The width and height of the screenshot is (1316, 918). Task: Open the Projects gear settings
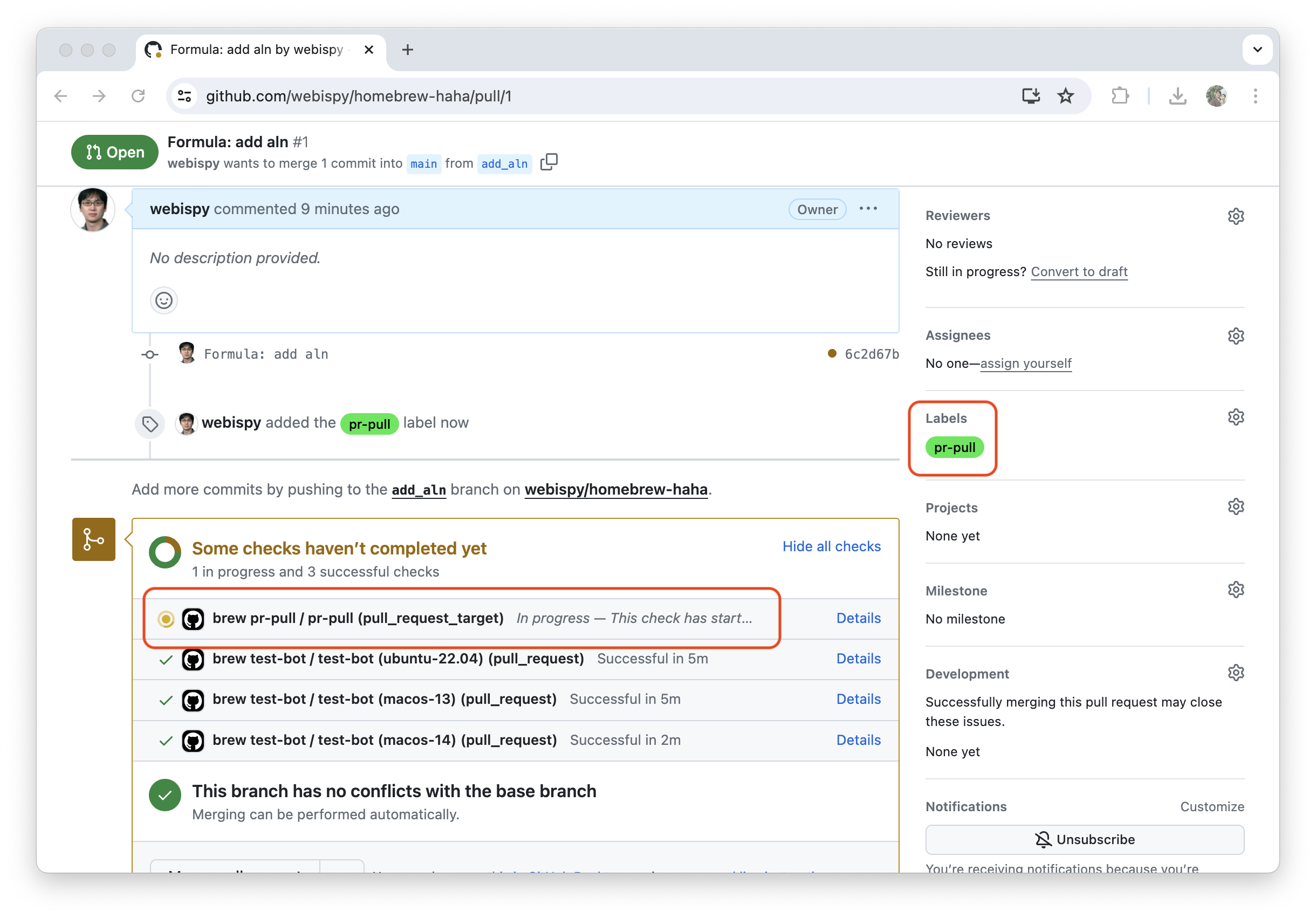(1236, 506)
